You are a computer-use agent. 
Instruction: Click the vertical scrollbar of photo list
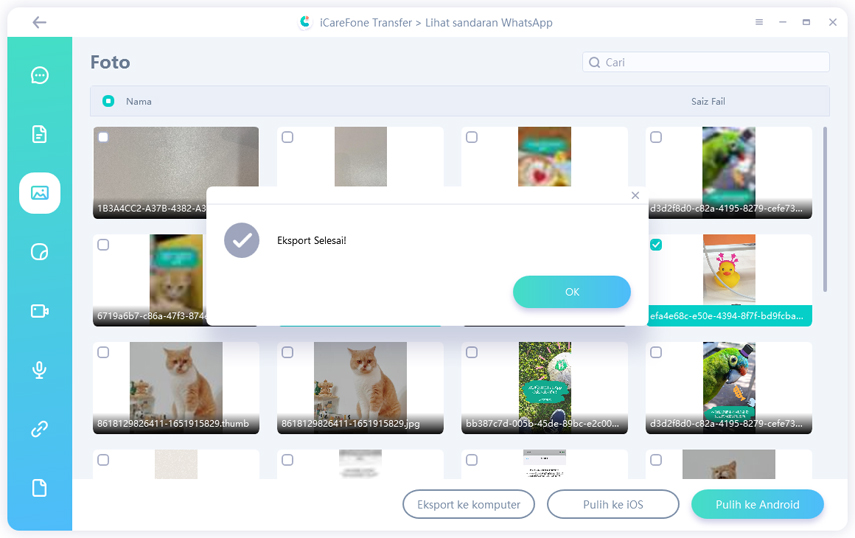[825, 208]
